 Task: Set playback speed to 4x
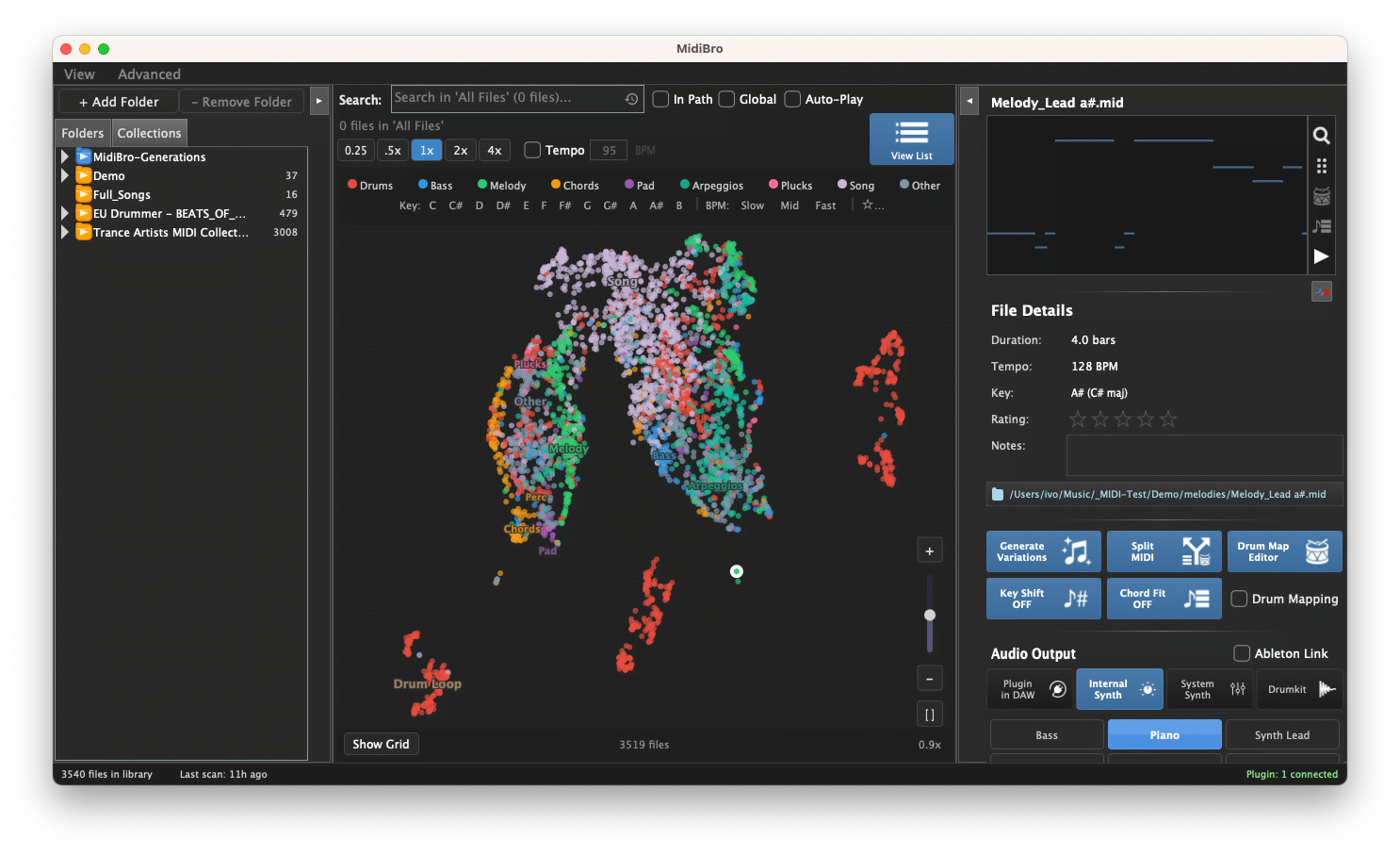point(495,150)
